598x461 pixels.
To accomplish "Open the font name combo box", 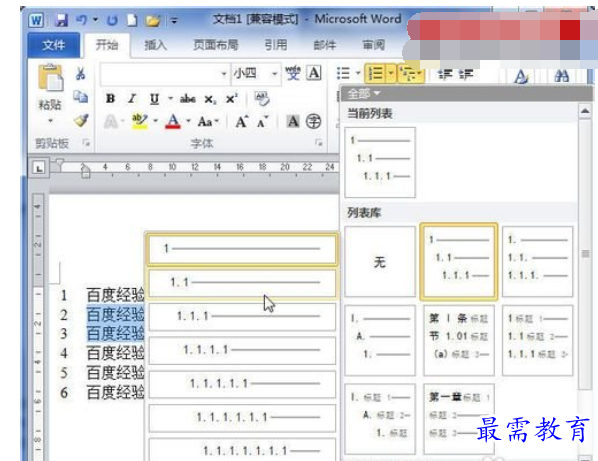I will (165, 74).
